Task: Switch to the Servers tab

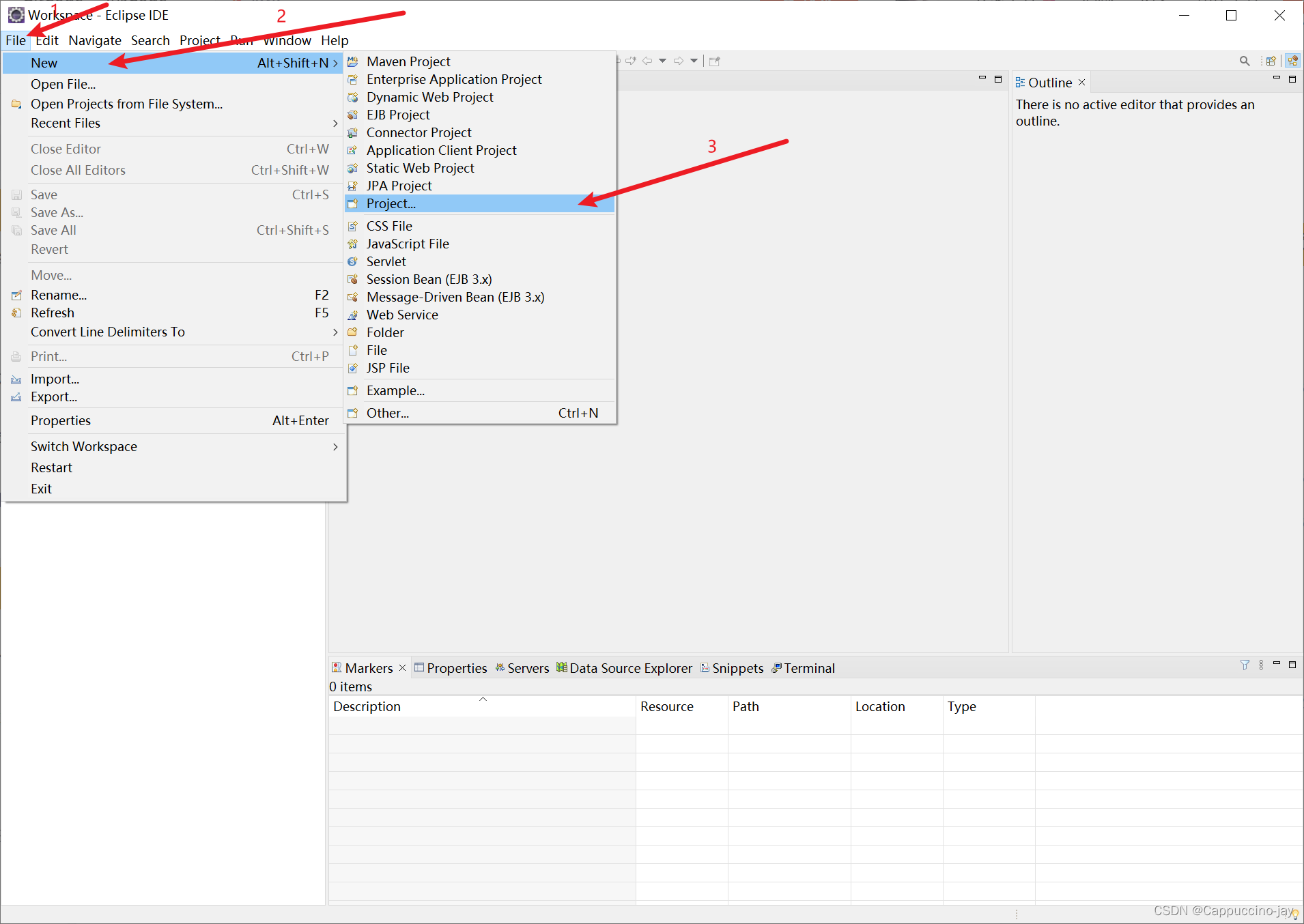Action: click(x=522, y=669)
